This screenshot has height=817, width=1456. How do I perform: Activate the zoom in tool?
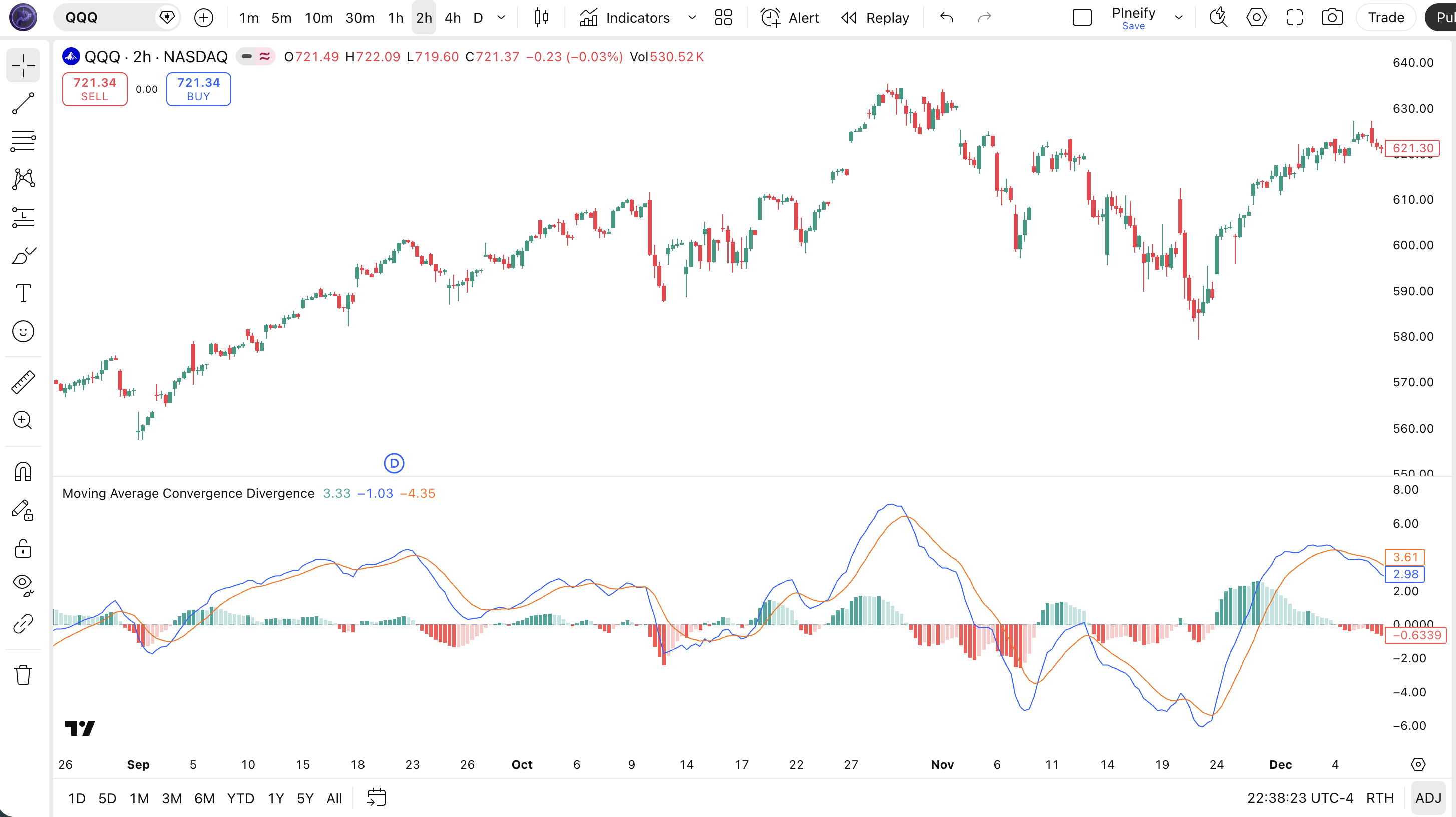point(23,420)
